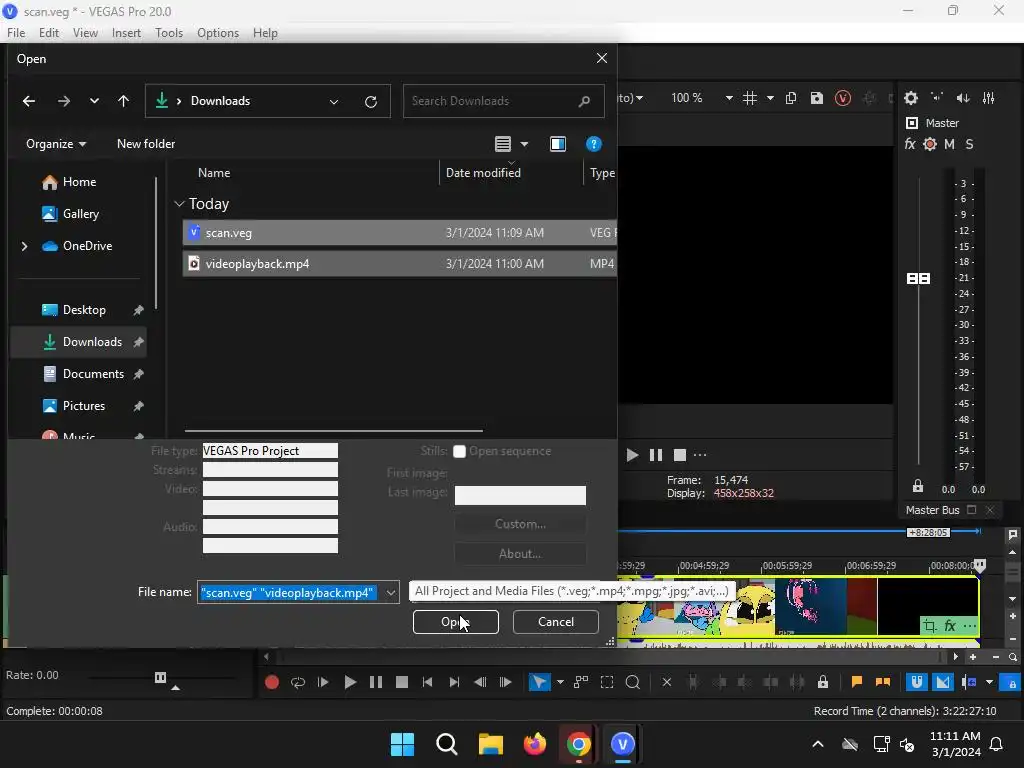Copy snapshot to clipboard in preview
Viewport: 1024px width, 768px height.
click(x=791, y=98)
